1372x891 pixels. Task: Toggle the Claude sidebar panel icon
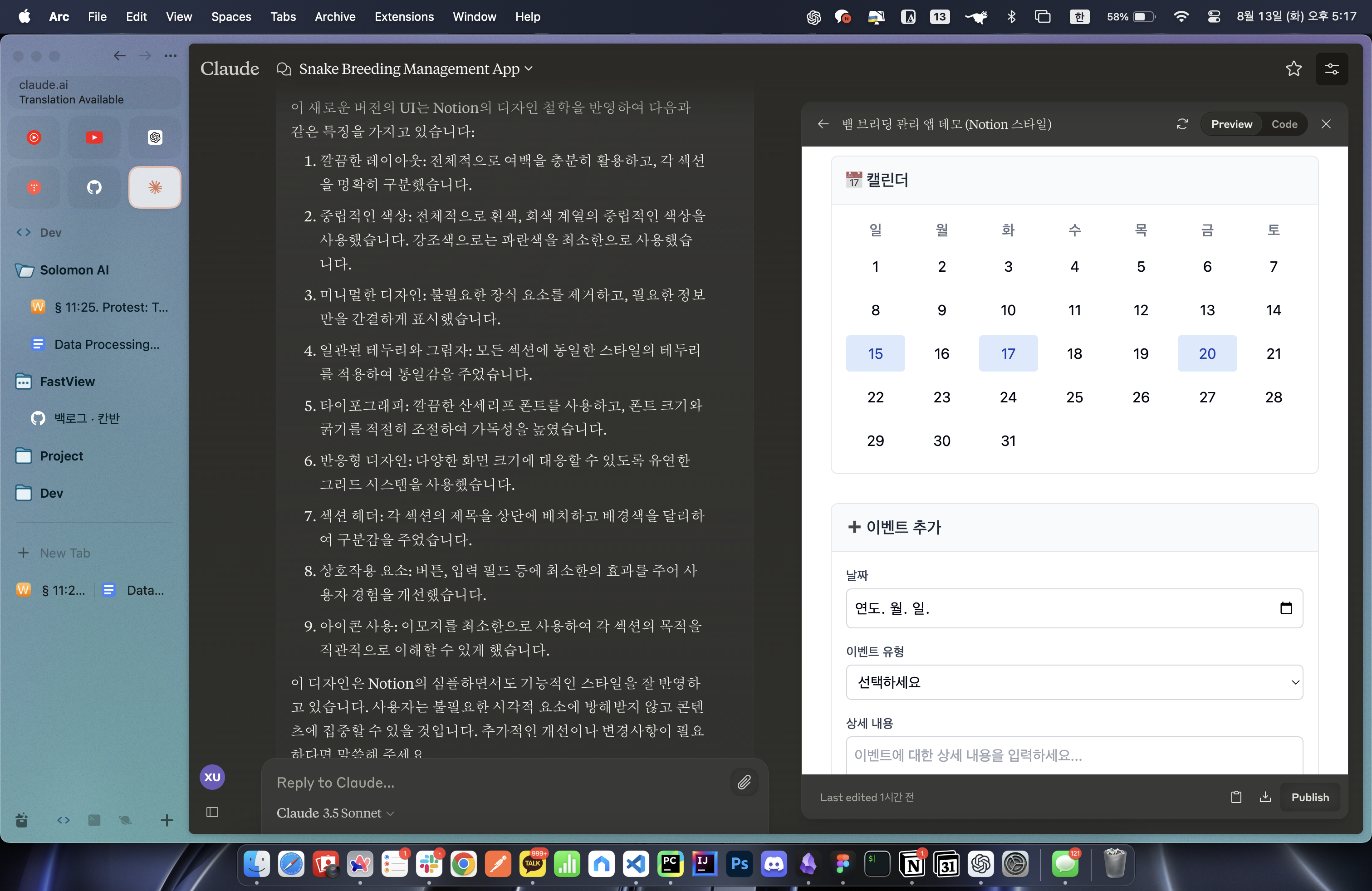tap(212, 812)
